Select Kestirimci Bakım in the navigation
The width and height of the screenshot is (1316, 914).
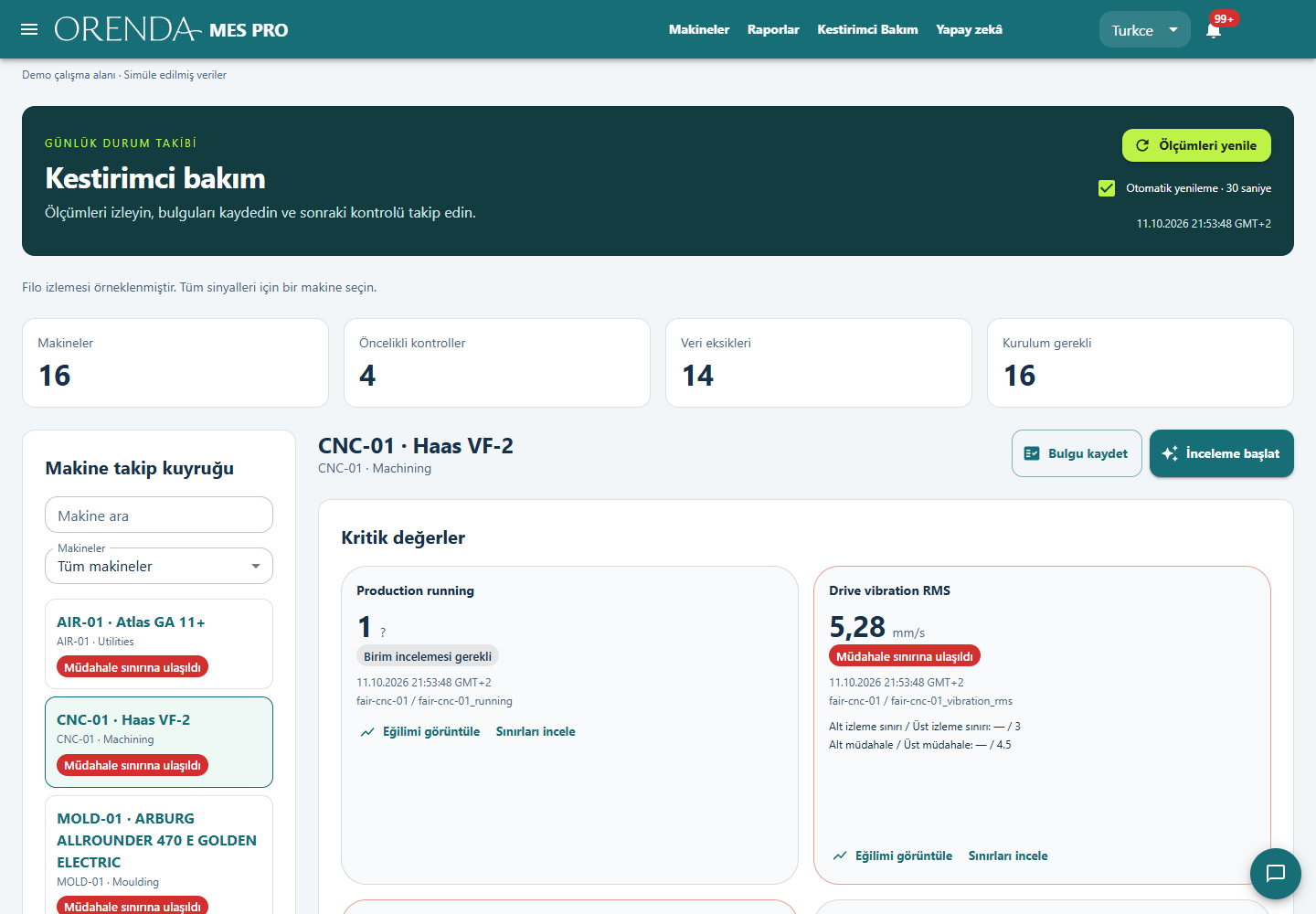(867, 29)
